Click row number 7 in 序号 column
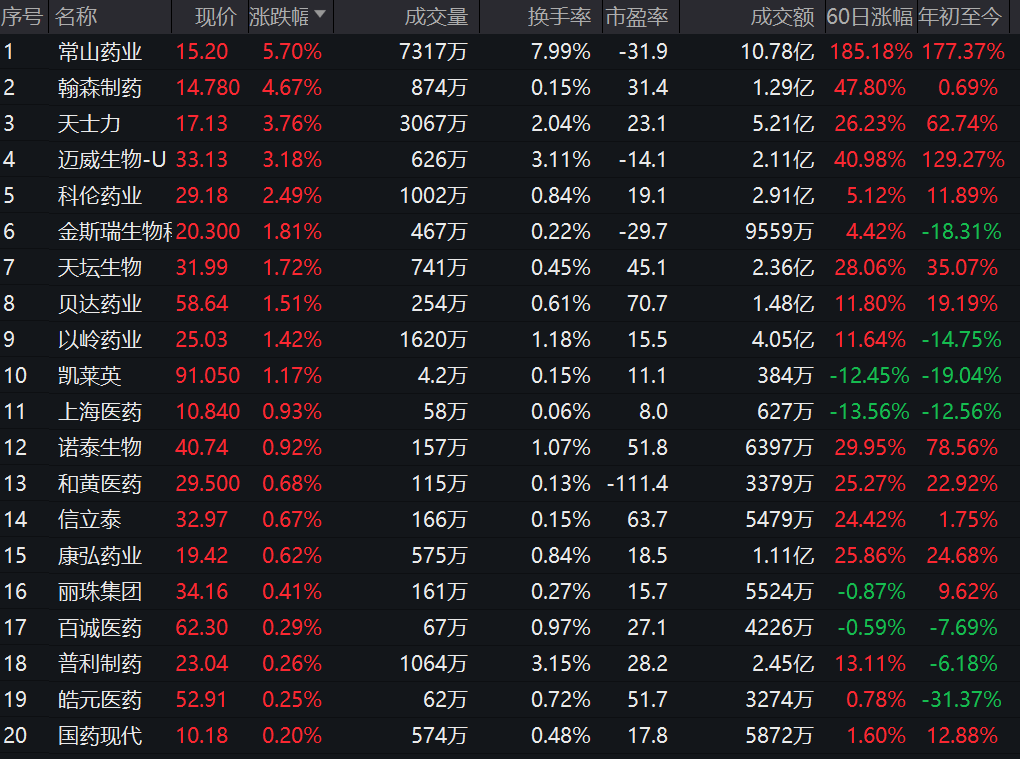The image size is (1020, 759). click(x=8, y=267)
